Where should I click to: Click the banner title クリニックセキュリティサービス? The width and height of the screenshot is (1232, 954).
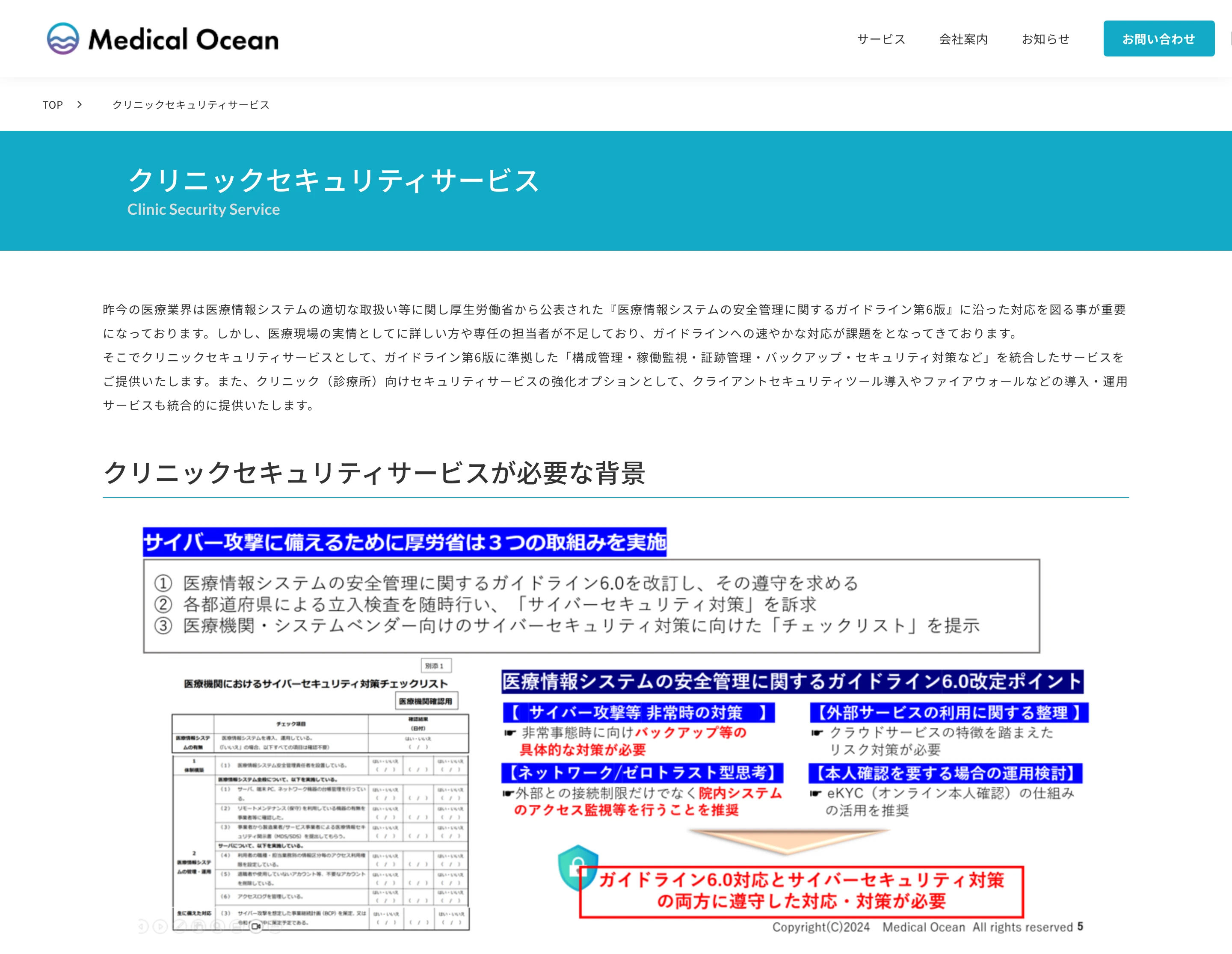[x=333, y=181]
